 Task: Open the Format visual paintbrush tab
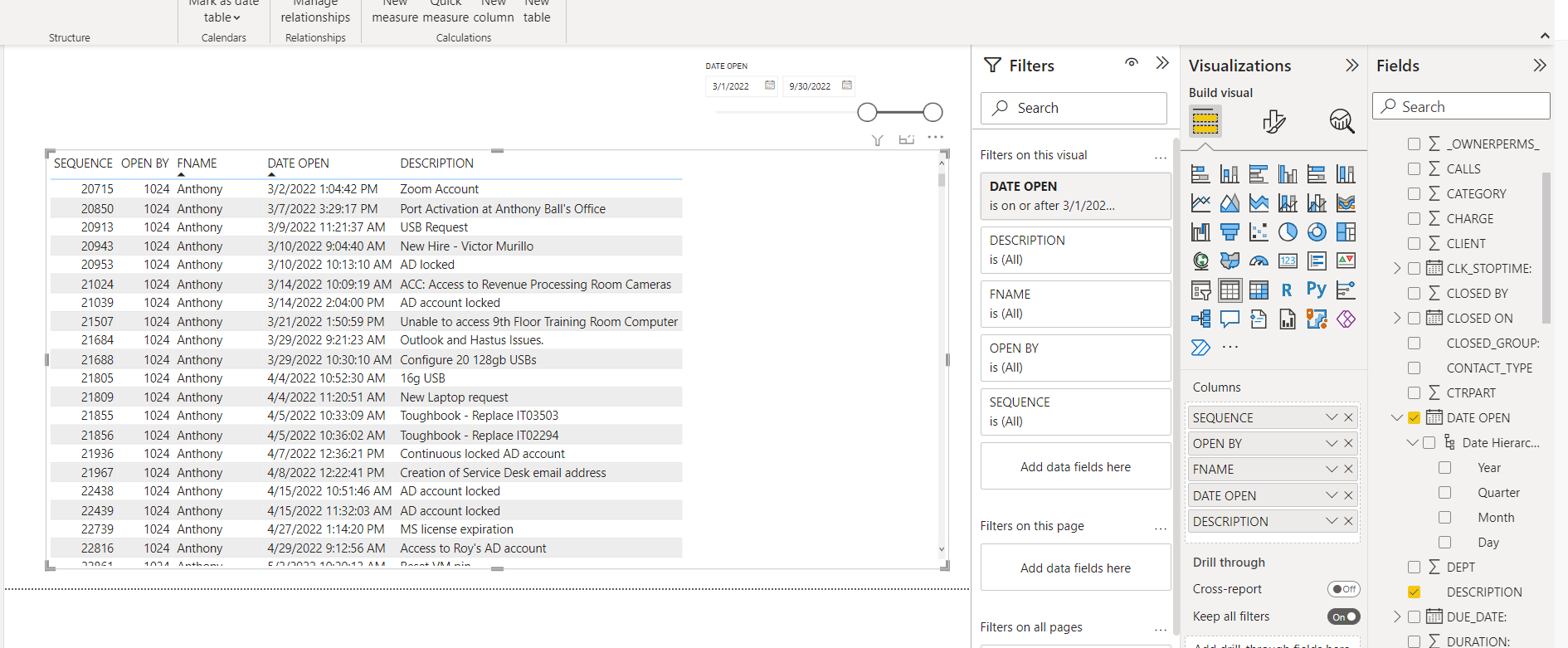coord(1273,121)
